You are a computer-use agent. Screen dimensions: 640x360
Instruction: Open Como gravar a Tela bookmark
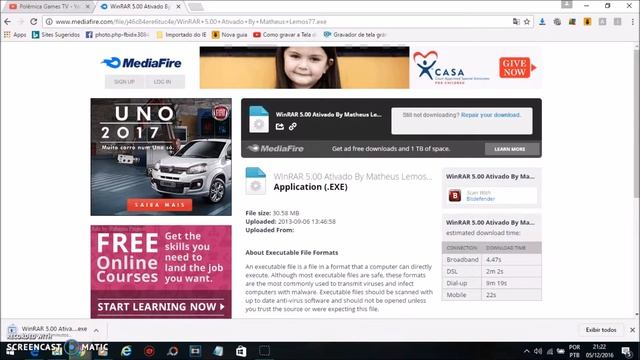(x=285, y=35)
